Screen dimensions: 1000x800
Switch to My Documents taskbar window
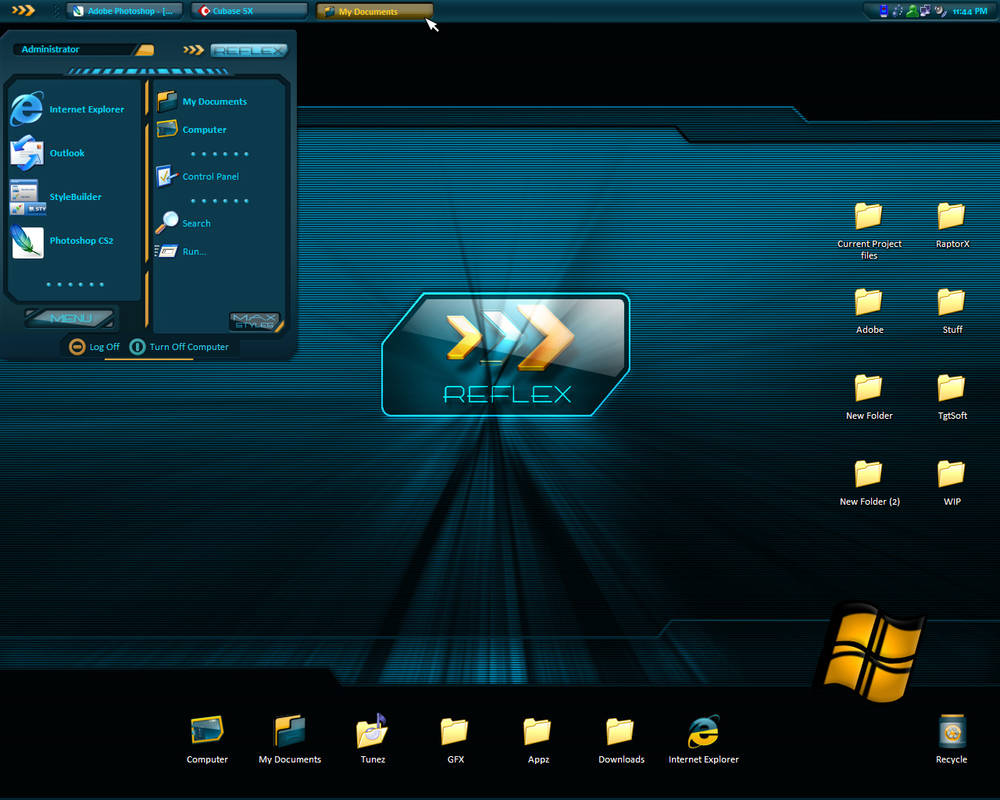point(375,11)
